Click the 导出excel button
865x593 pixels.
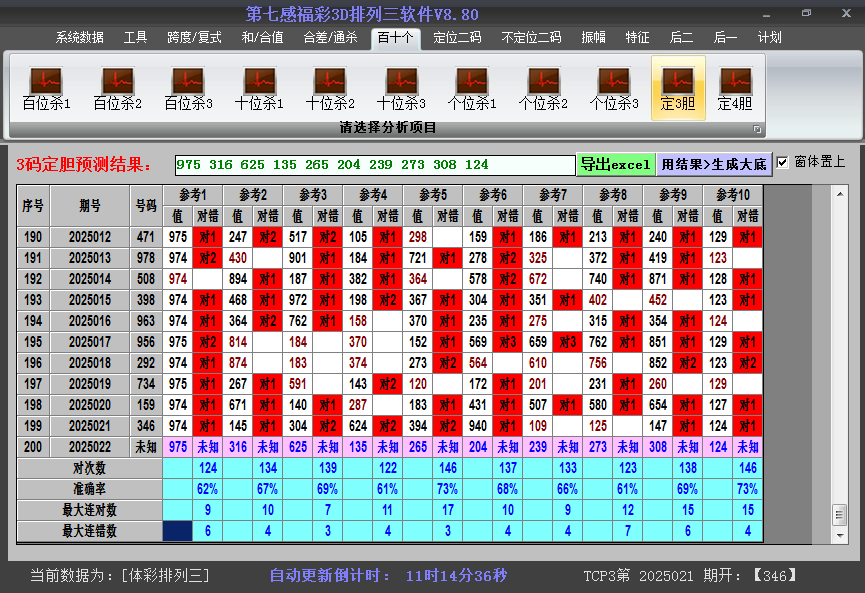coord(616,164)
